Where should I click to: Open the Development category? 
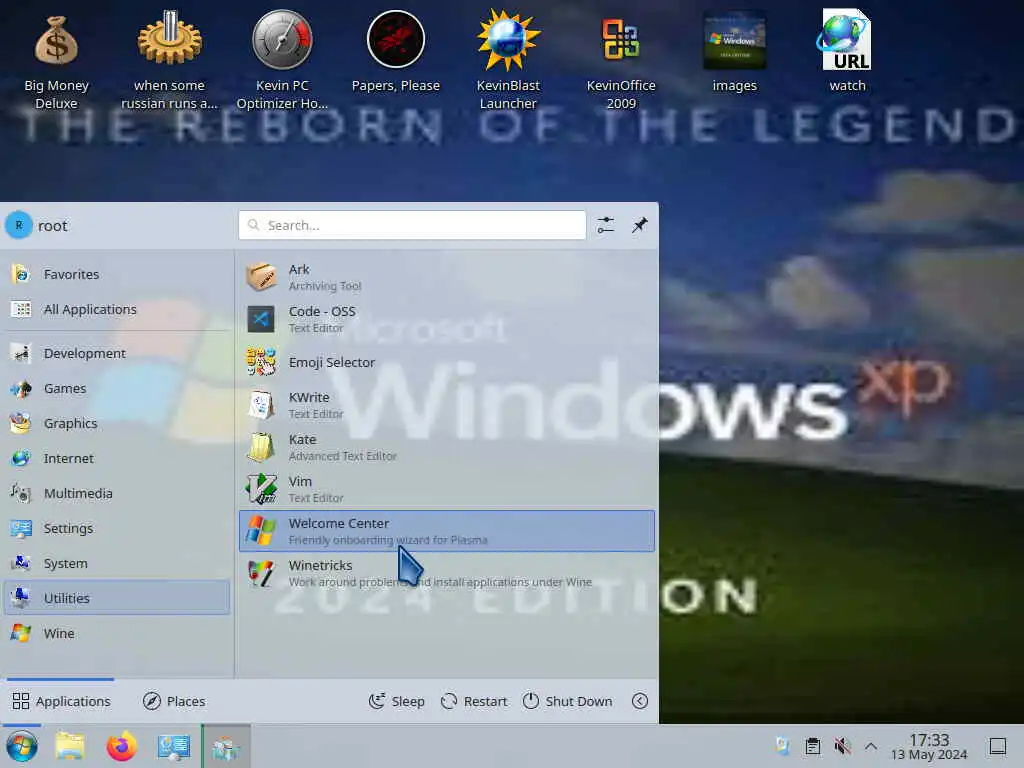point(117,353)
